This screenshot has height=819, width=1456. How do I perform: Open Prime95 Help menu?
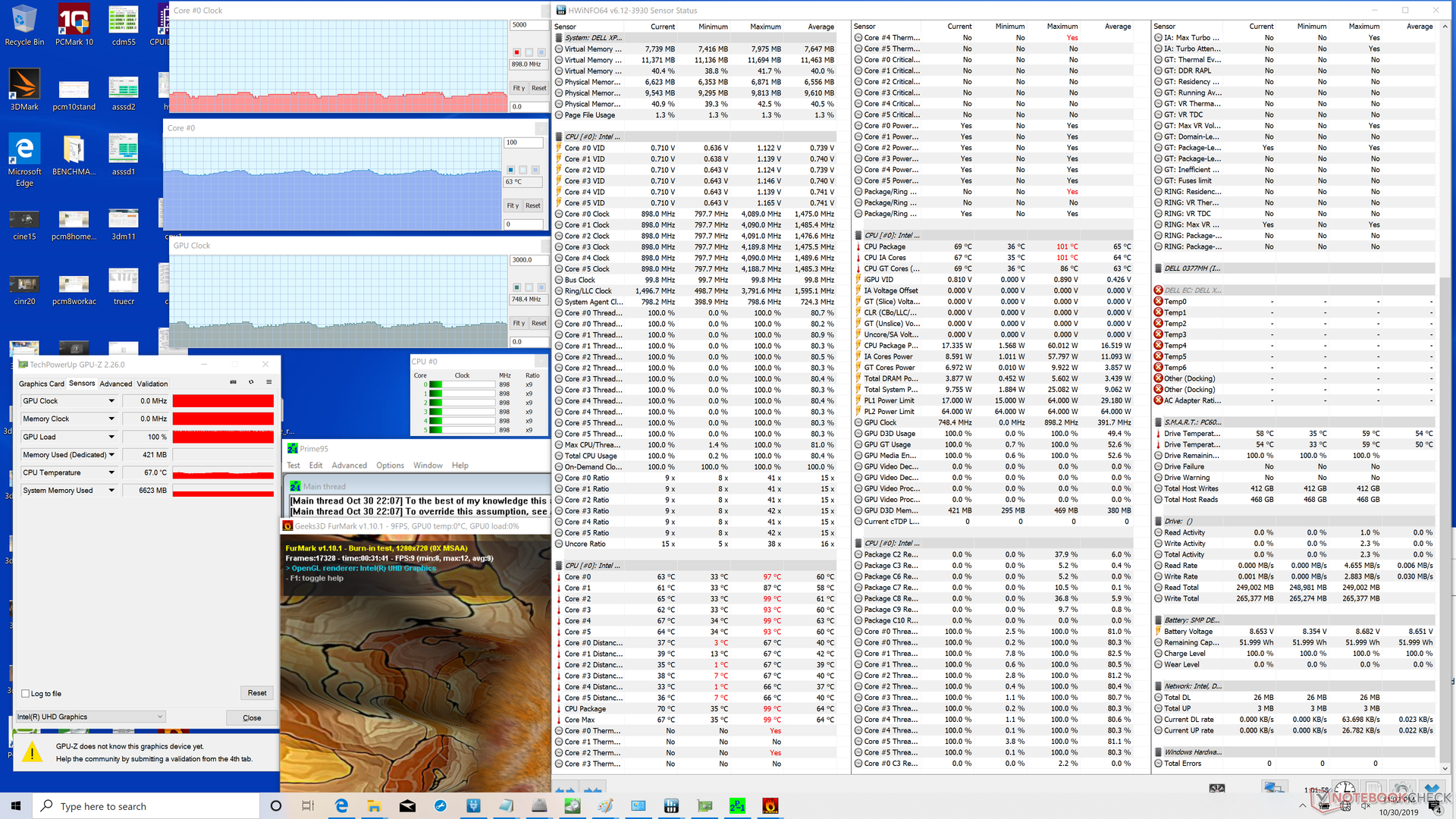pyautogui.click(x=460, y=466)
